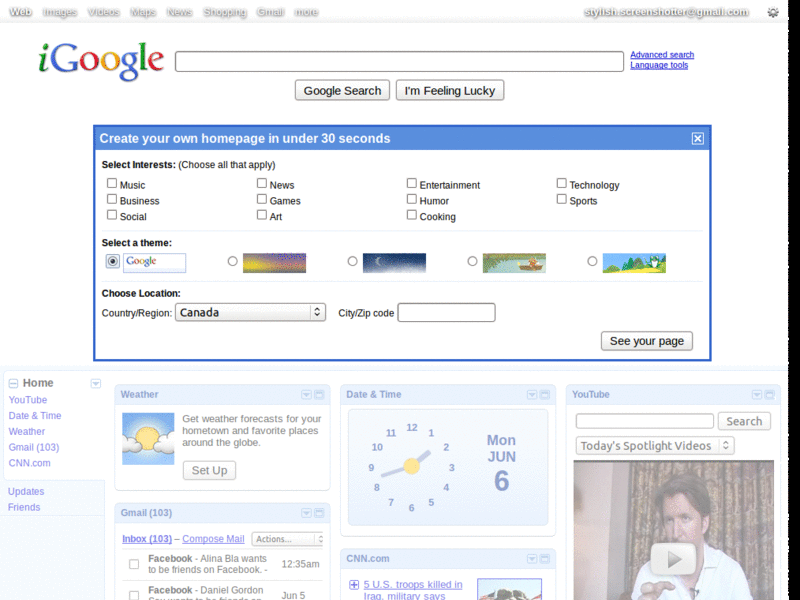This screenshot has height=600, width=800.
Task: Open the YouTube gadget menu arrow
Action: pos(757,394)
